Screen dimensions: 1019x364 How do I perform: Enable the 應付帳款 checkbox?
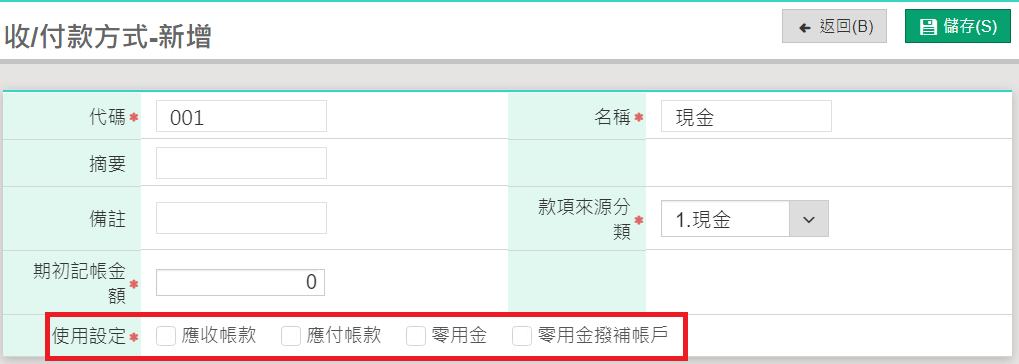290,335
